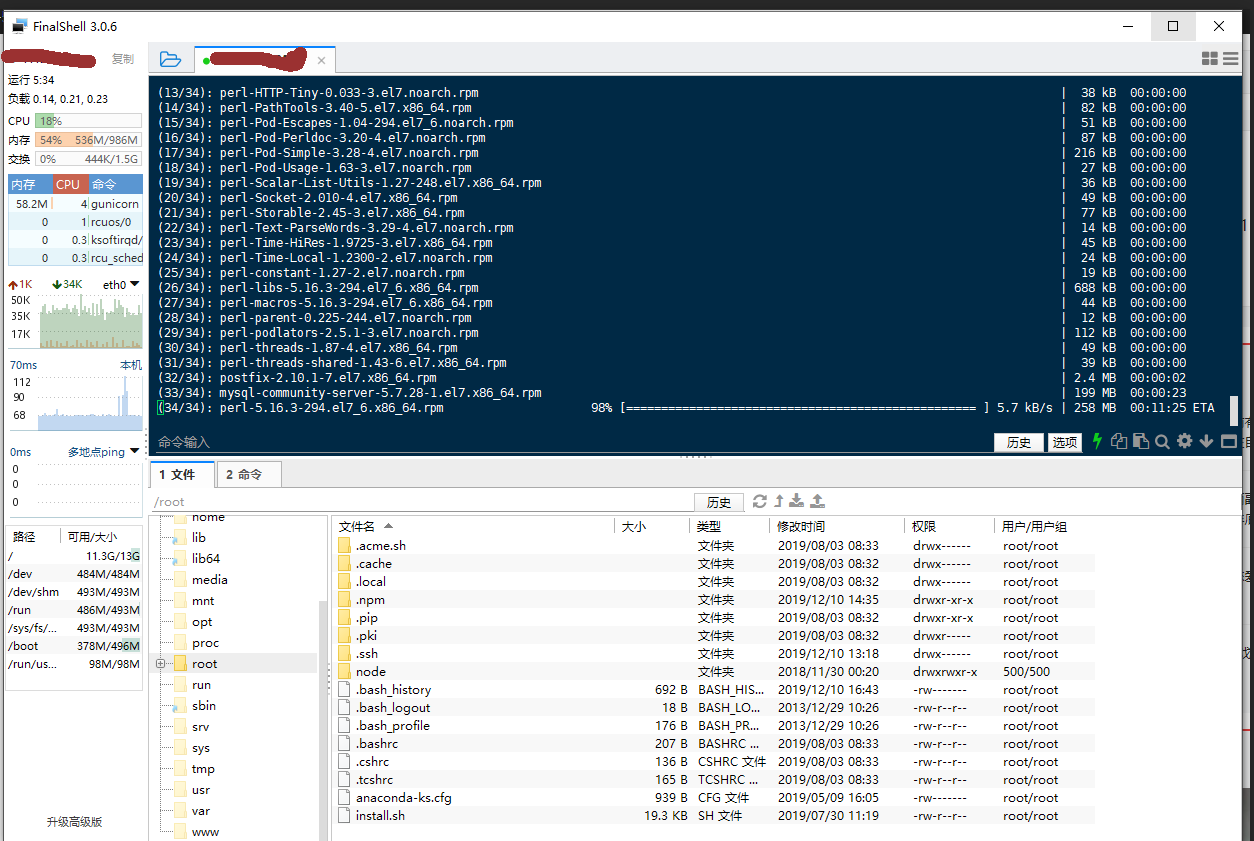Click the 历史 button in the terminal toolbar
Viewport: 1254px width, 841px height.
tap(1019, 442)
